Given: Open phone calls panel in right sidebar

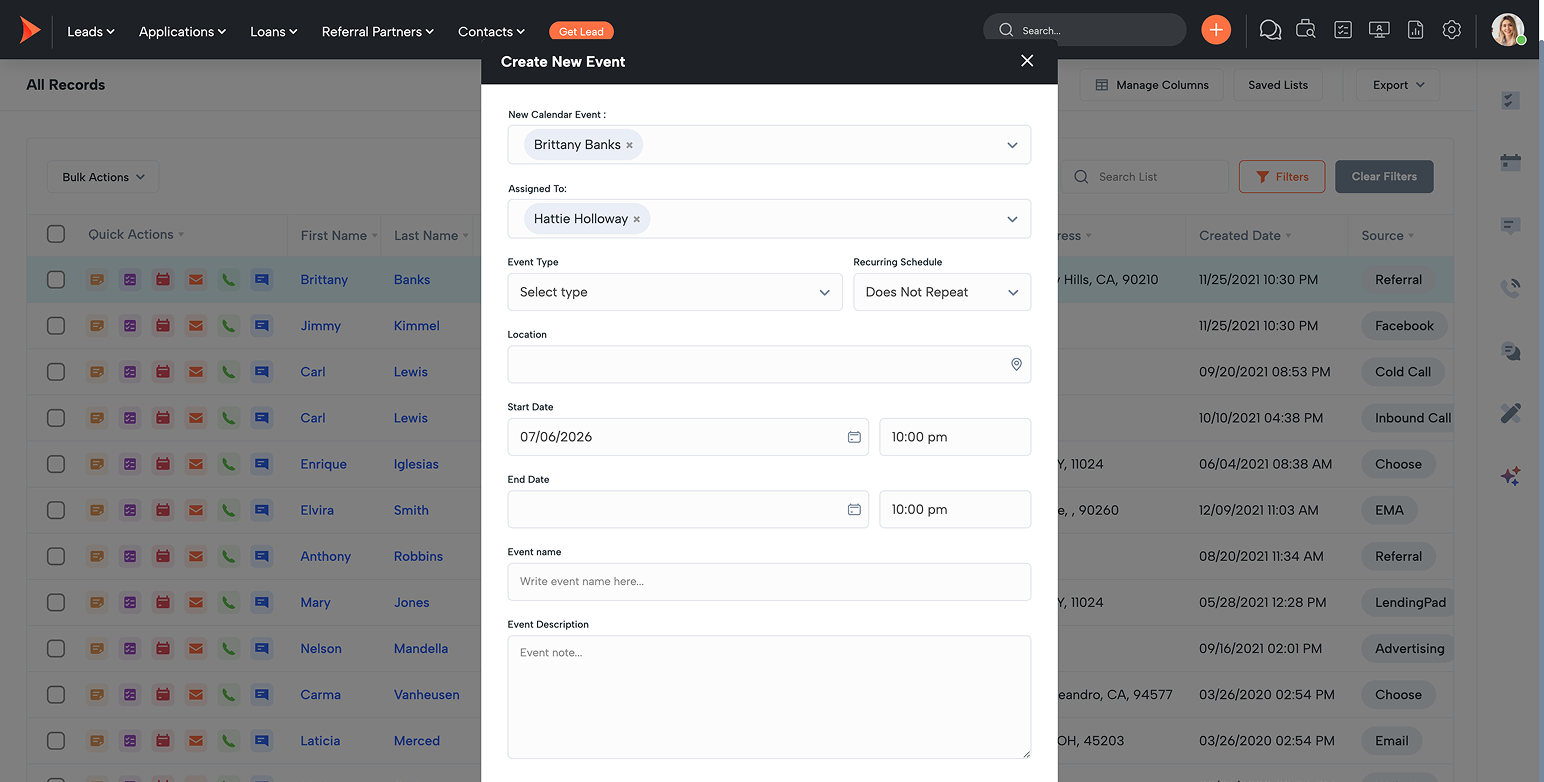Looking at the screenshot, I should 1511,288.
